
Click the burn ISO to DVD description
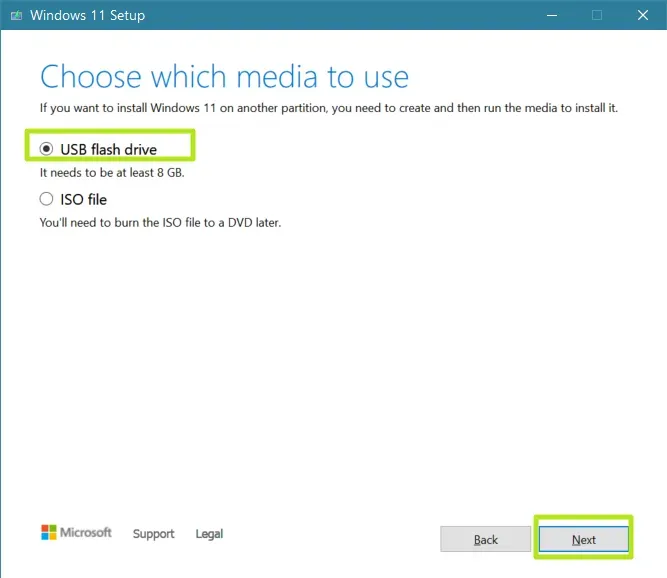click(x=160, y=222)
